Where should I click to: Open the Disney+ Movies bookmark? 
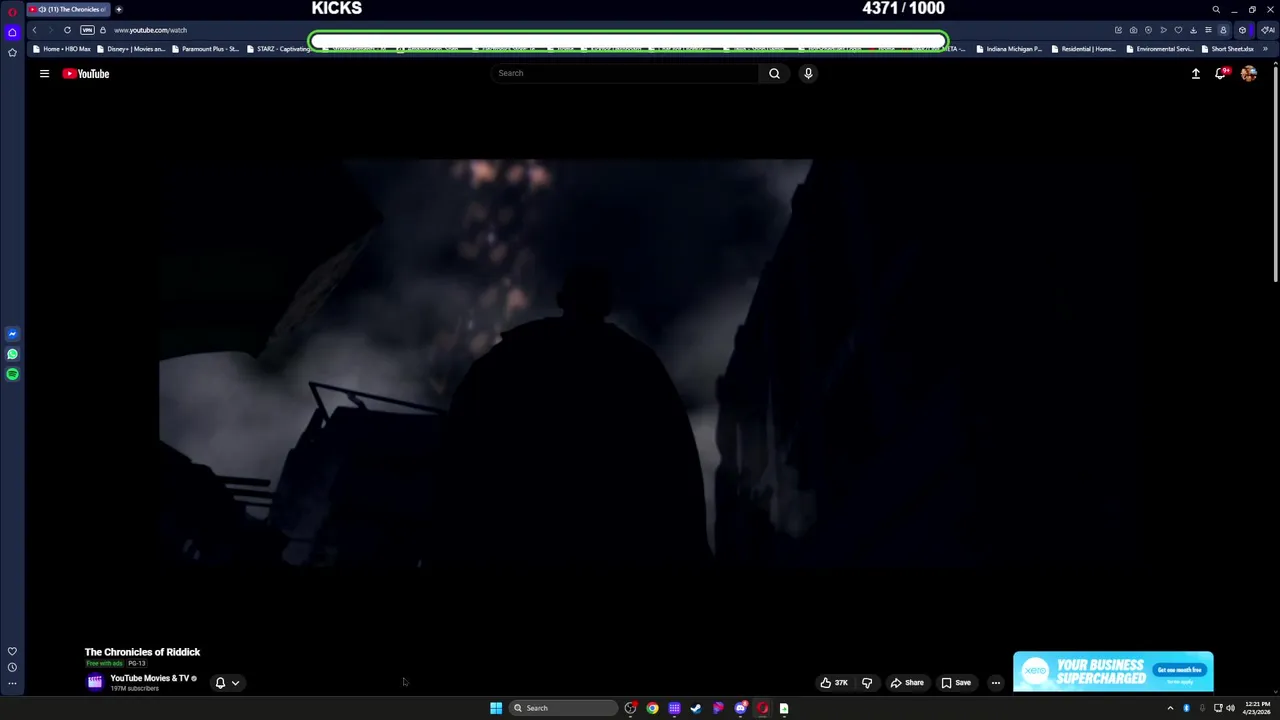[x=131, y=49]
